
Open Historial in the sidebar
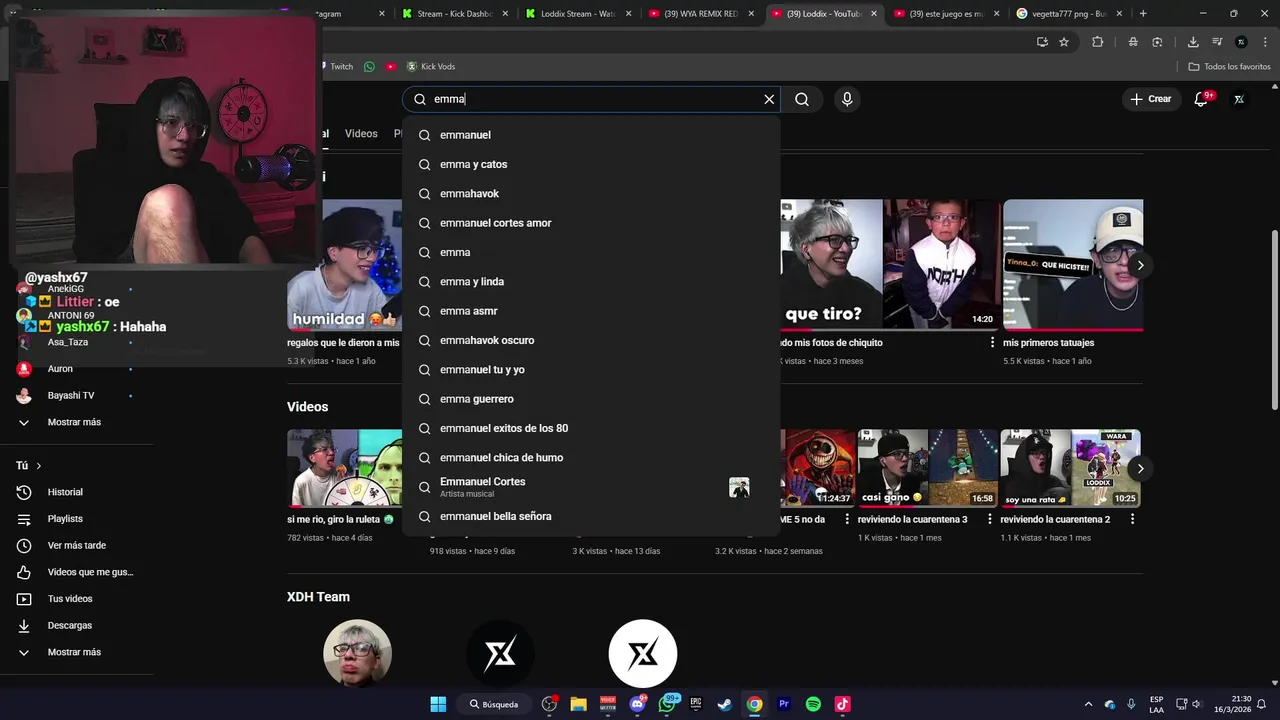(76, 492)
